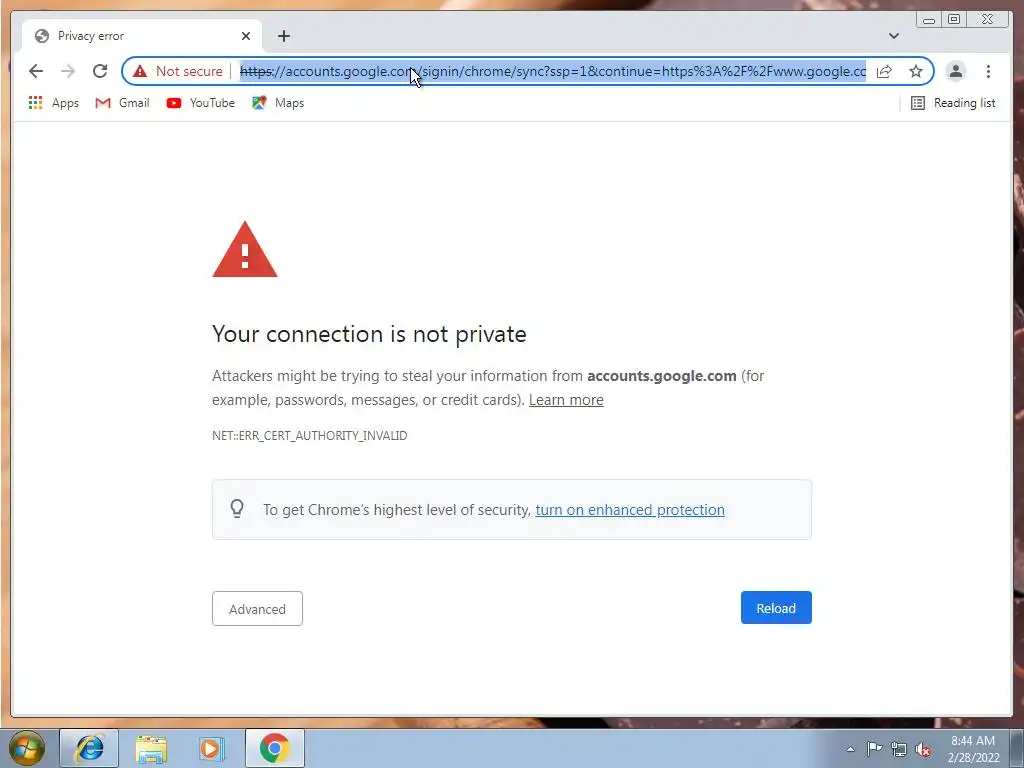Open a new tab with plus button
The width and height of the screenshot is (1024, 768).
(283, 36)
